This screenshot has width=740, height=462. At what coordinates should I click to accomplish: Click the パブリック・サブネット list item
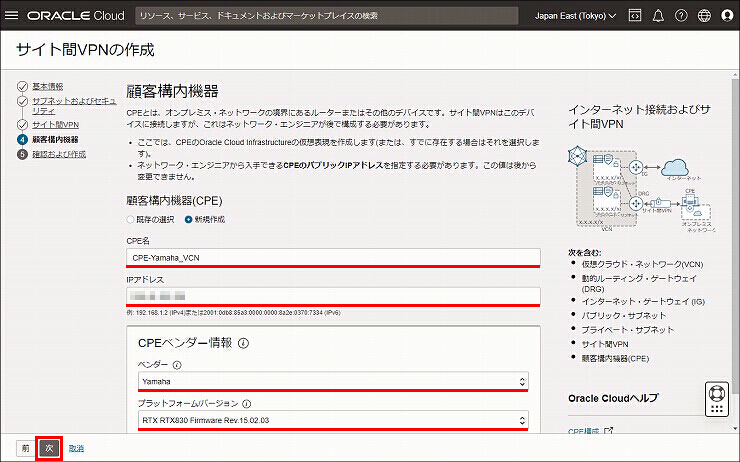tap(623, 316)
